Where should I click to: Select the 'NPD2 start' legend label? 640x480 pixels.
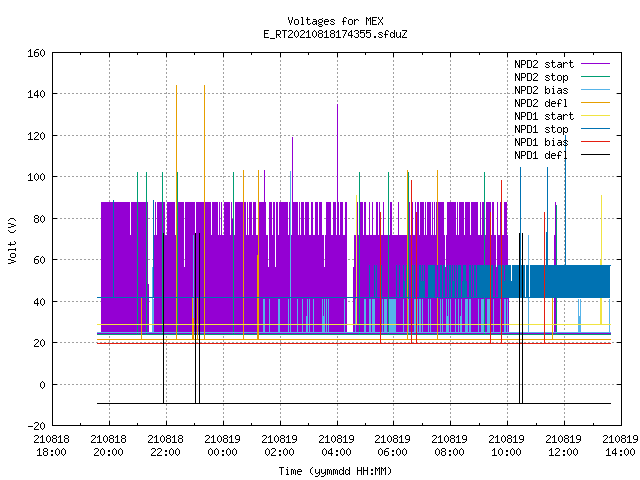[x=544, y=64]
